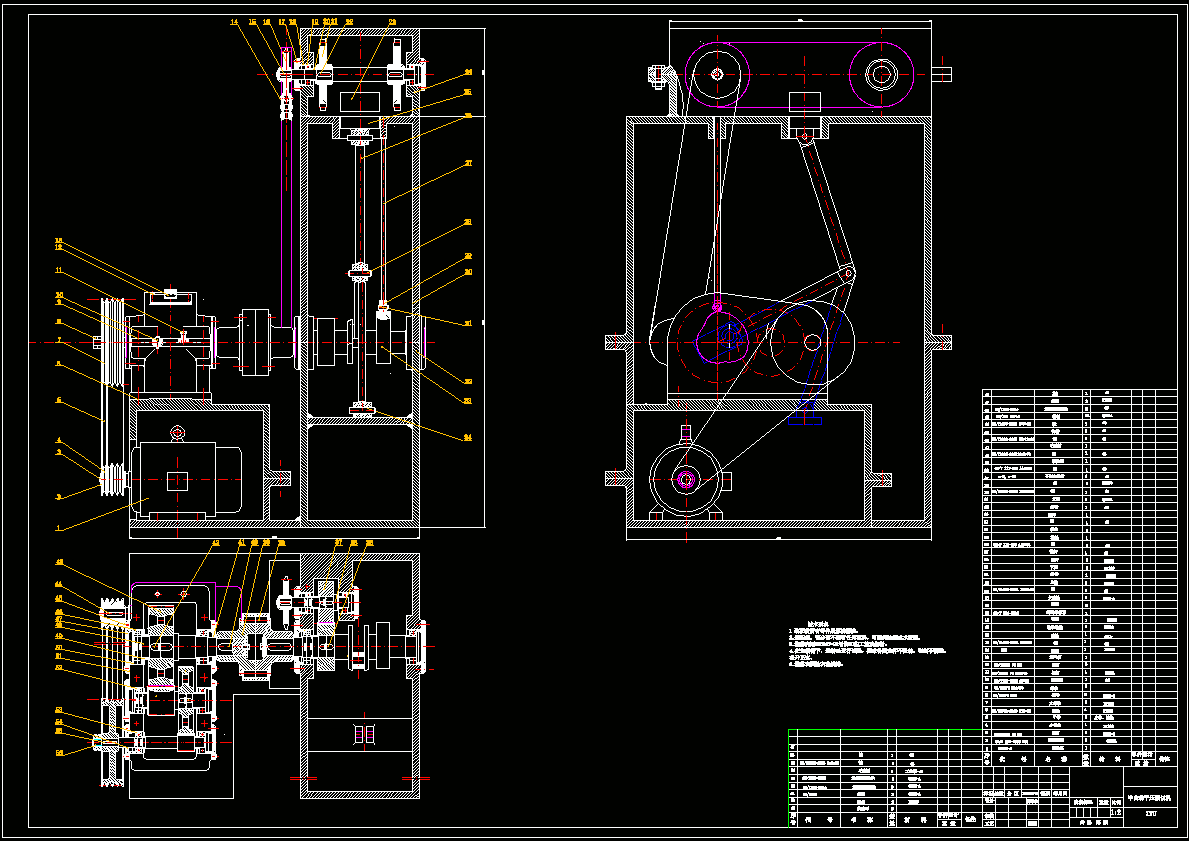Click the 1:2 scale cell in the title block
This screenshot has width=1189, height=841.
coord(1115,811)
